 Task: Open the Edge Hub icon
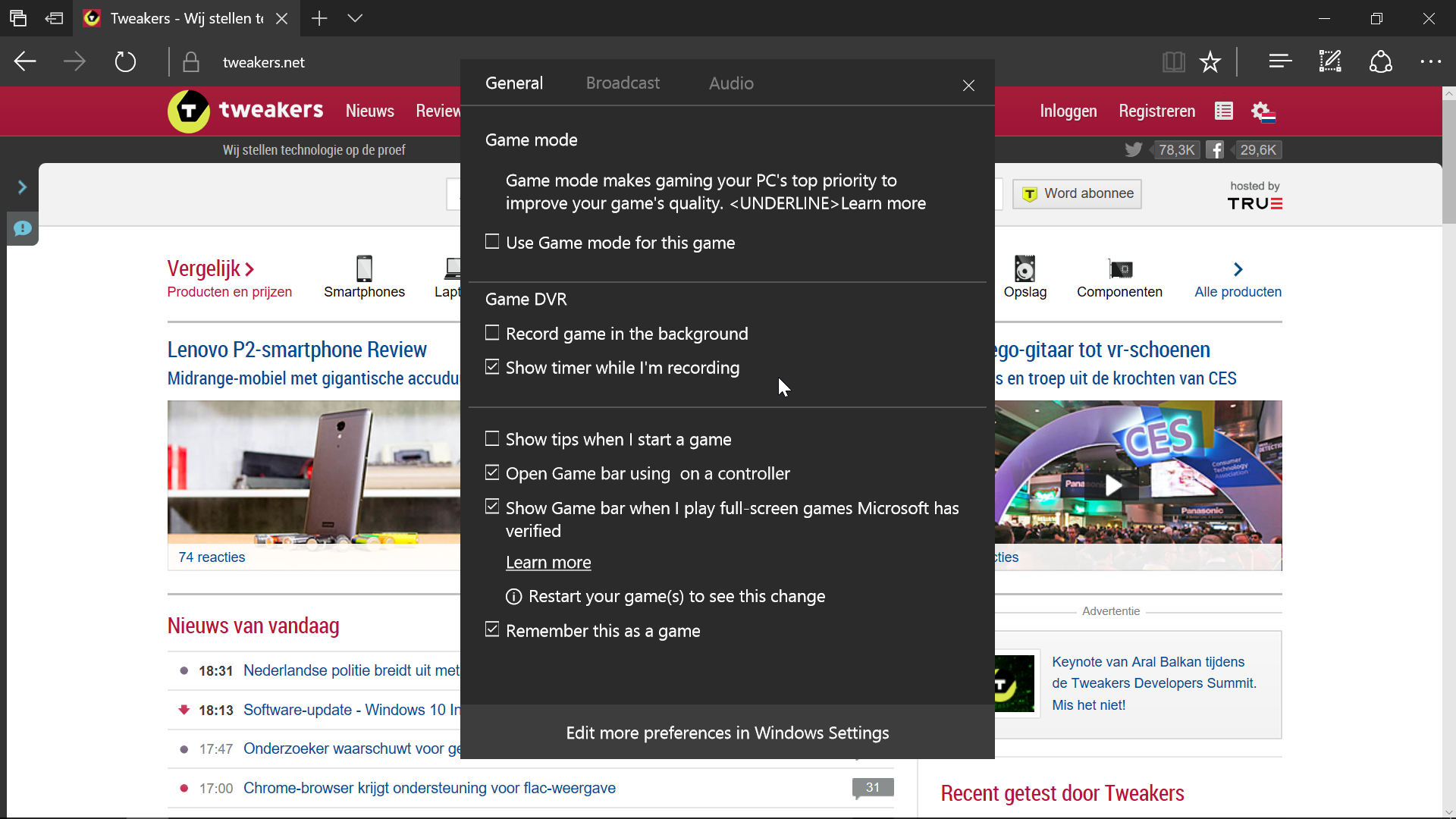pyautogui.click(x=1280, y=61)
